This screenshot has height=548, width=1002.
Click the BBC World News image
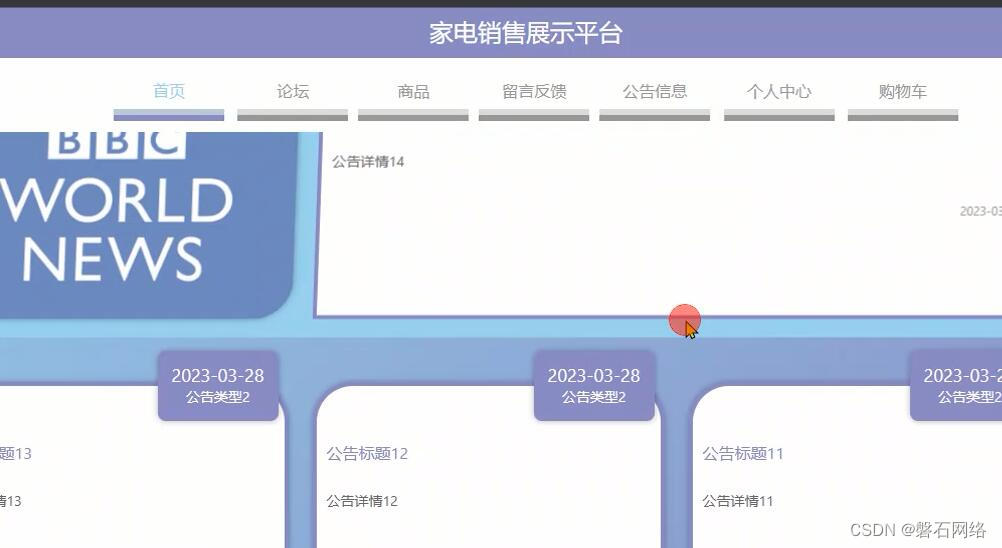[x=147, y=224]
